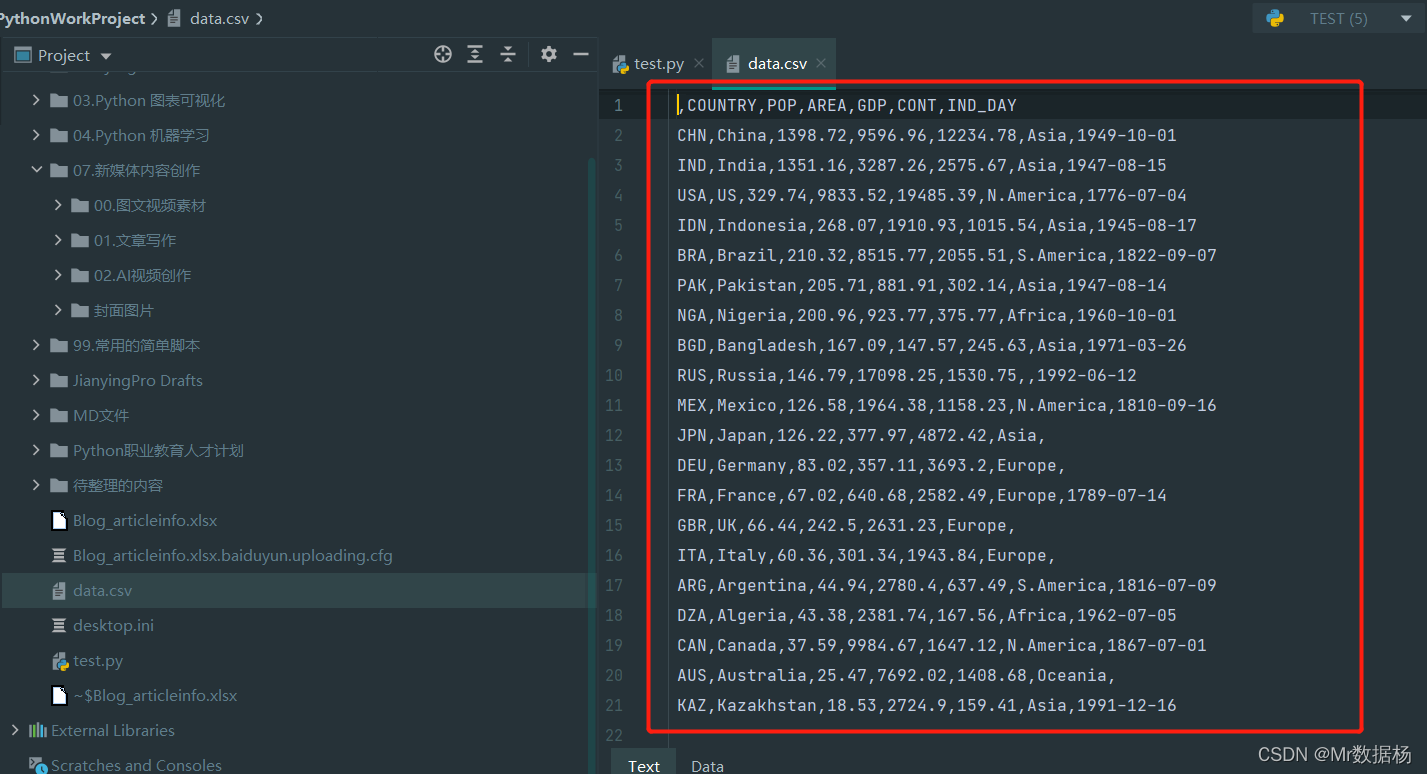Click the Python icon in run configuration
The image size is (1427, 774).
(1275, 18)
